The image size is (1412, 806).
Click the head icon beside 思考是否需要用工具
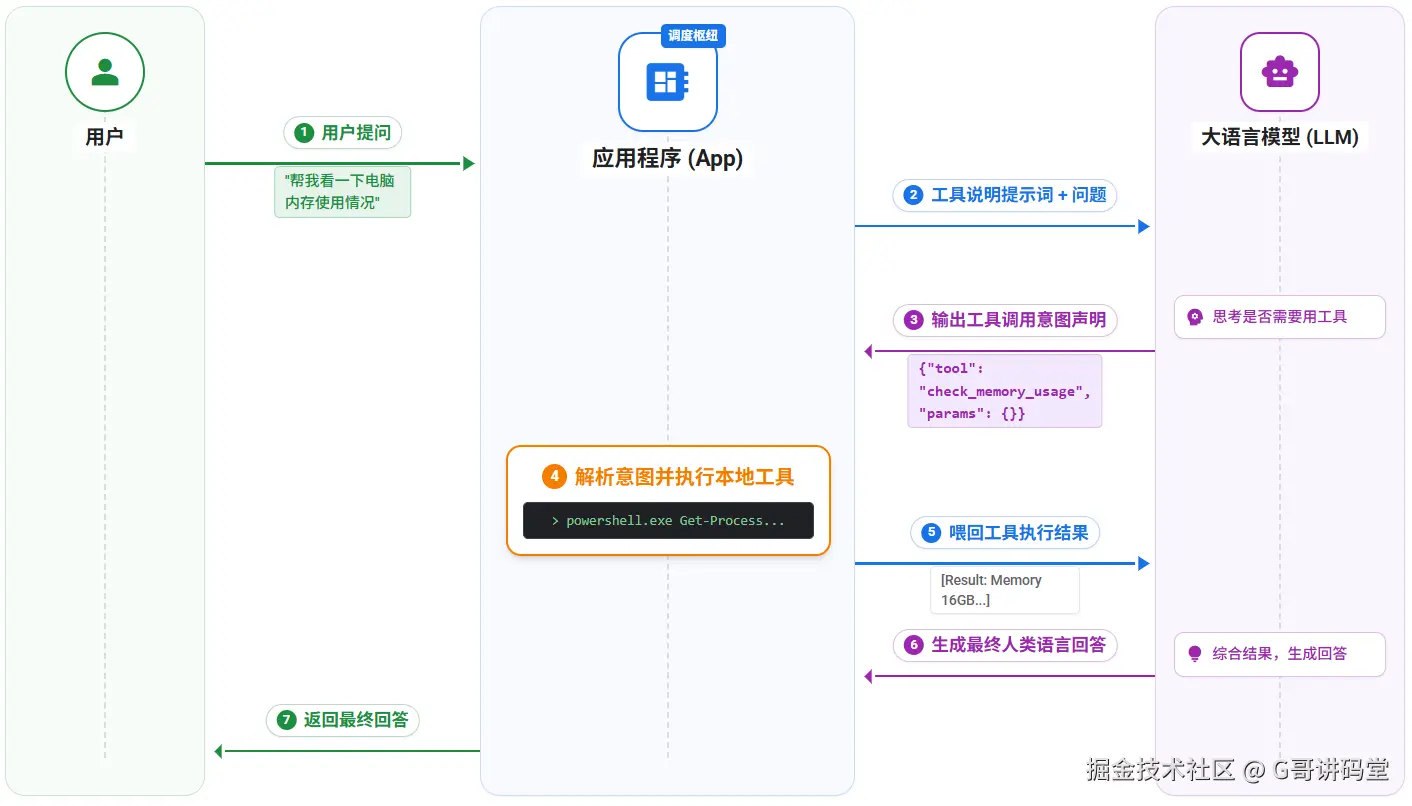(x=1194, y=317)
